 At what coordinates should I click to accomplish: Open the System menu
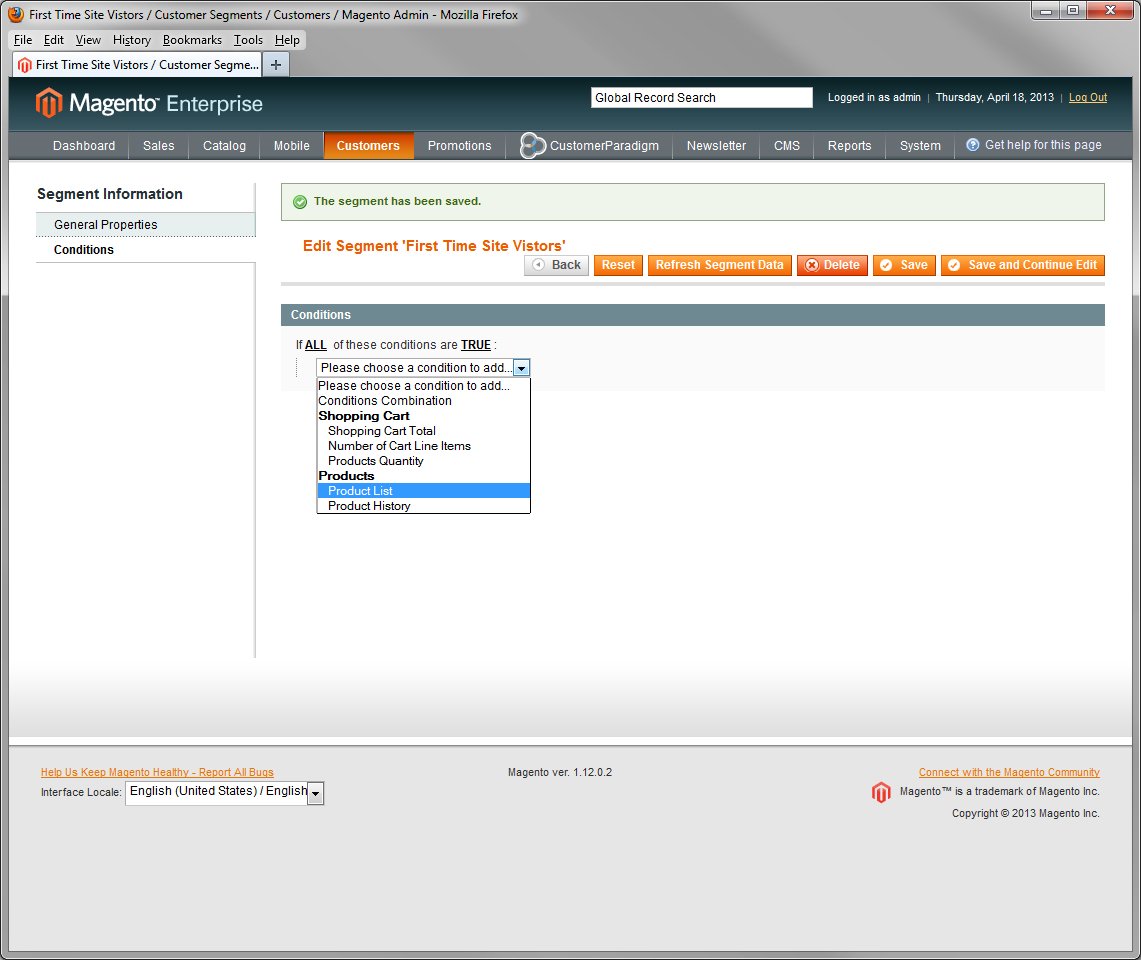(x=920, y=146)
